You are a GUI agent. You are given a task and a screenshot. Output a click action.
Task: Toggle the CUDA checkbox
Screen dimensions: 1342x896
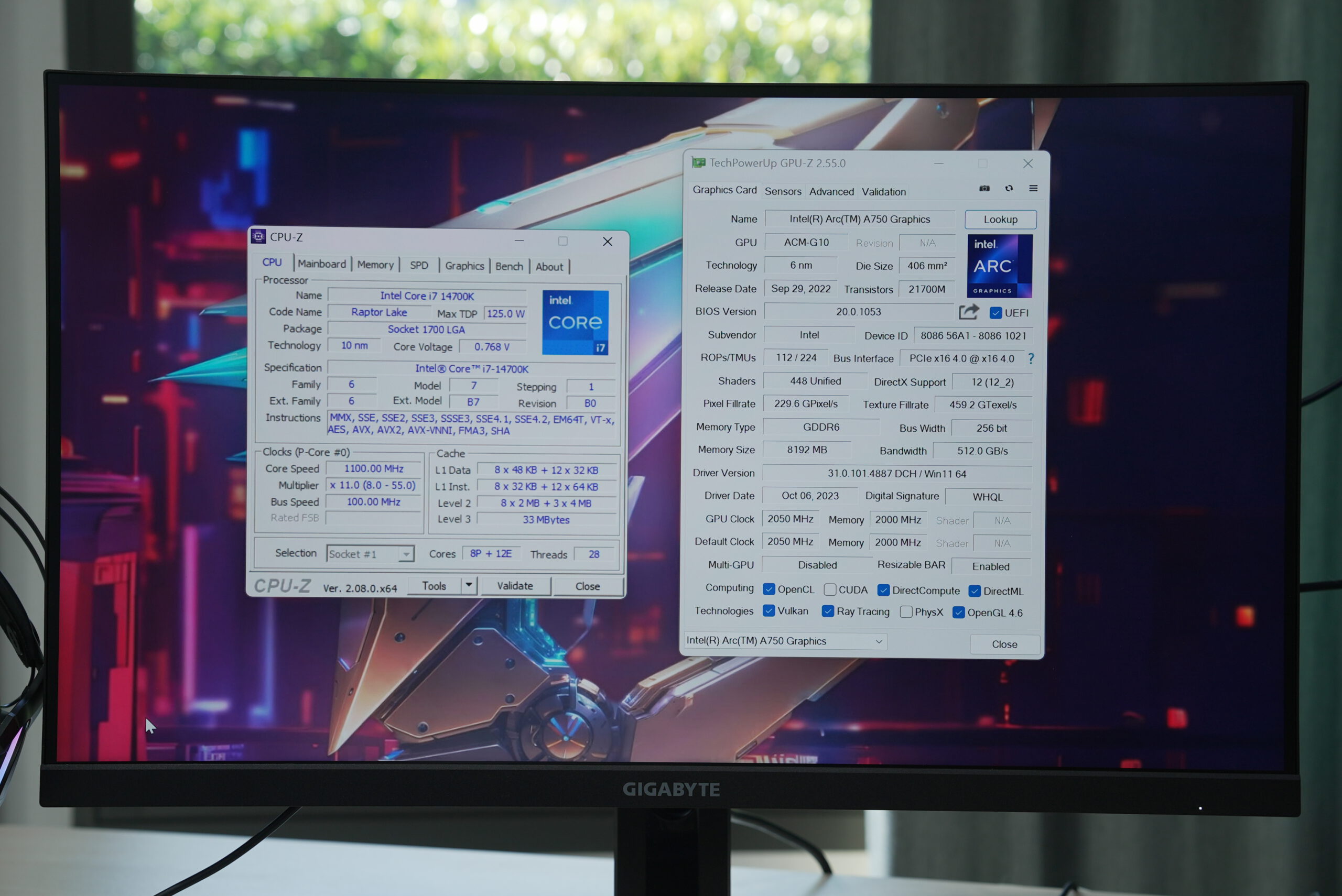point(830,589)
